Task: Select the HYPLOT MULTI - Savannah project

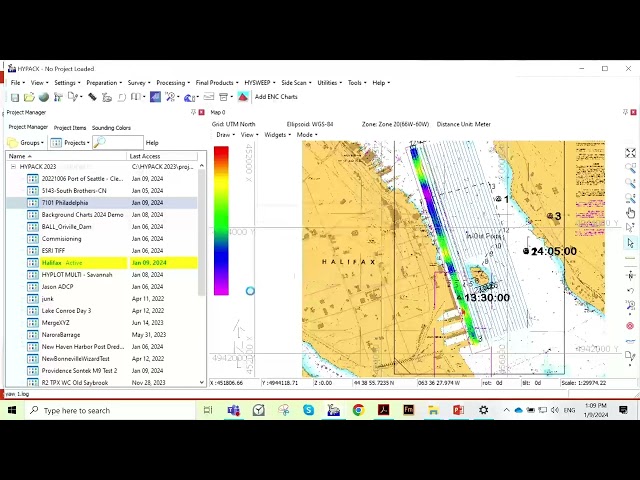Action: [102, 275]
